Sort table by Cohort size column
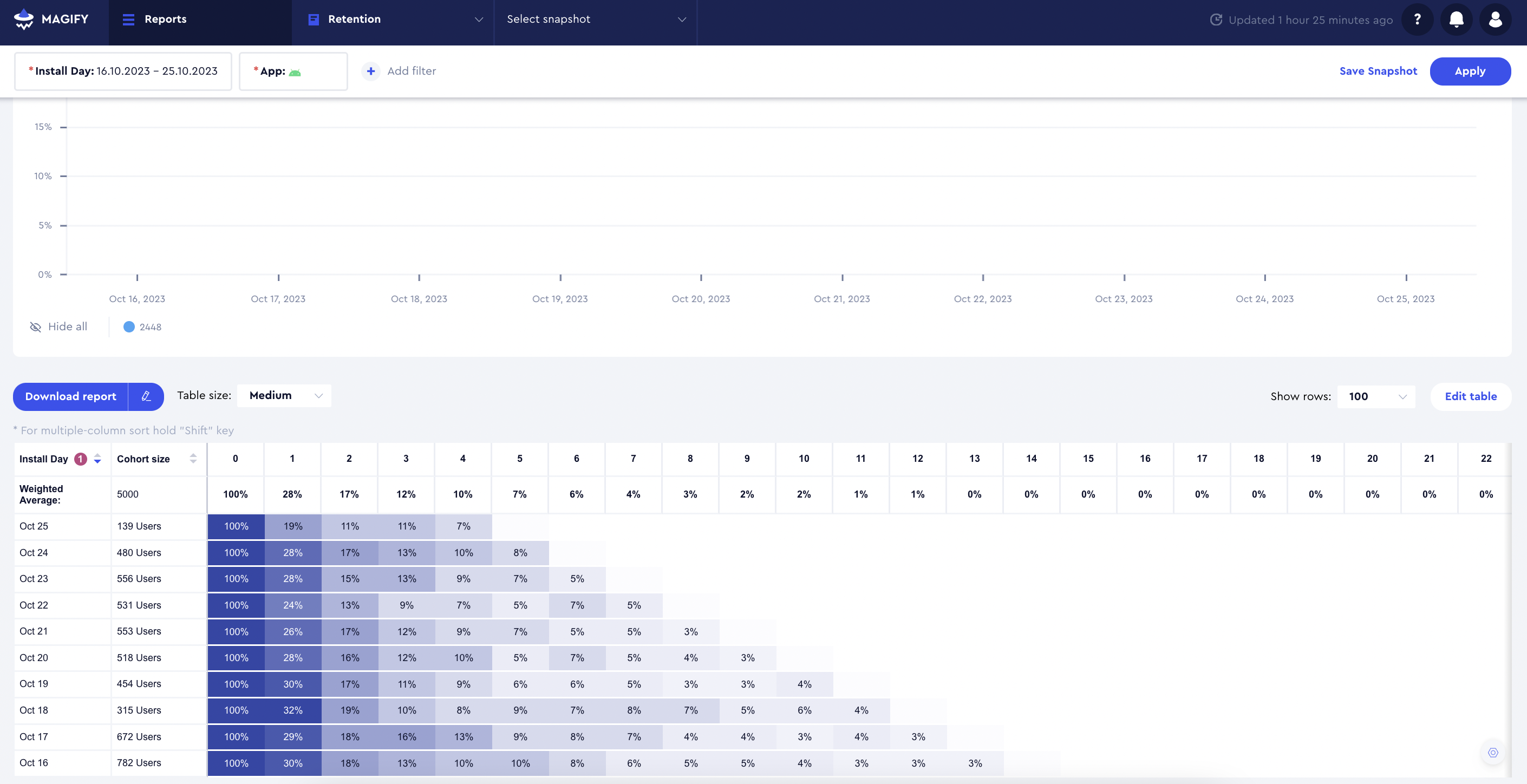The height and width of the screenshot is (784, 1527). pyautogui.click(x=193, y=459)
